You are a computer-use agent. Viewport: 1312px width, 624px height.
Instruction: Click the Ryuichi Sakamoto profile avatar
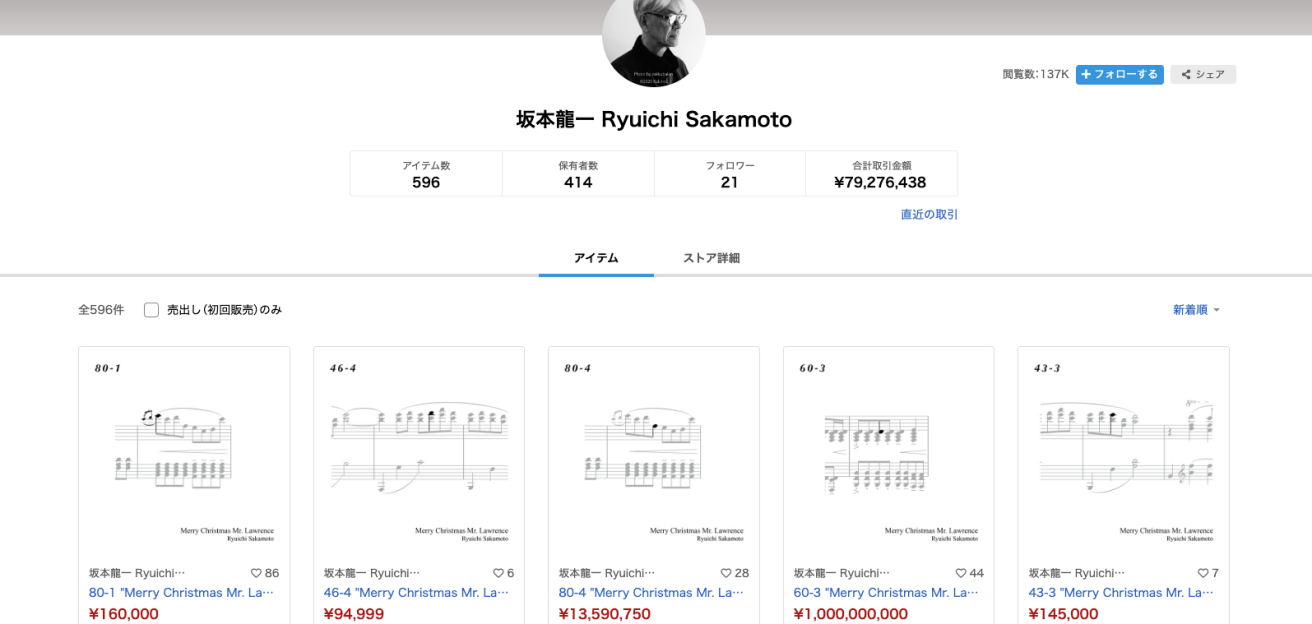654,40
